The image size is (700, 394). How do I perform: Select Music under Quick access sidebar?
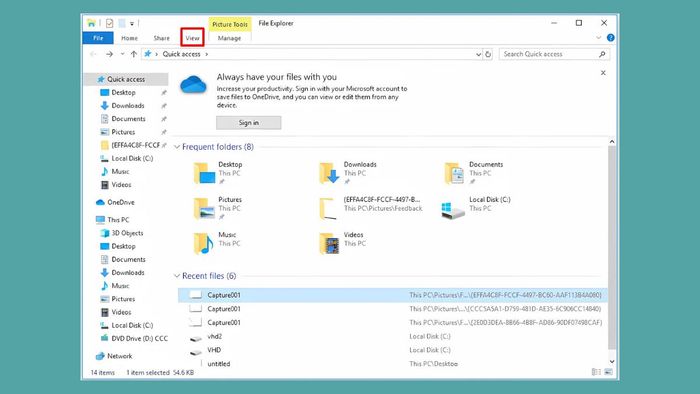(120, 171)
